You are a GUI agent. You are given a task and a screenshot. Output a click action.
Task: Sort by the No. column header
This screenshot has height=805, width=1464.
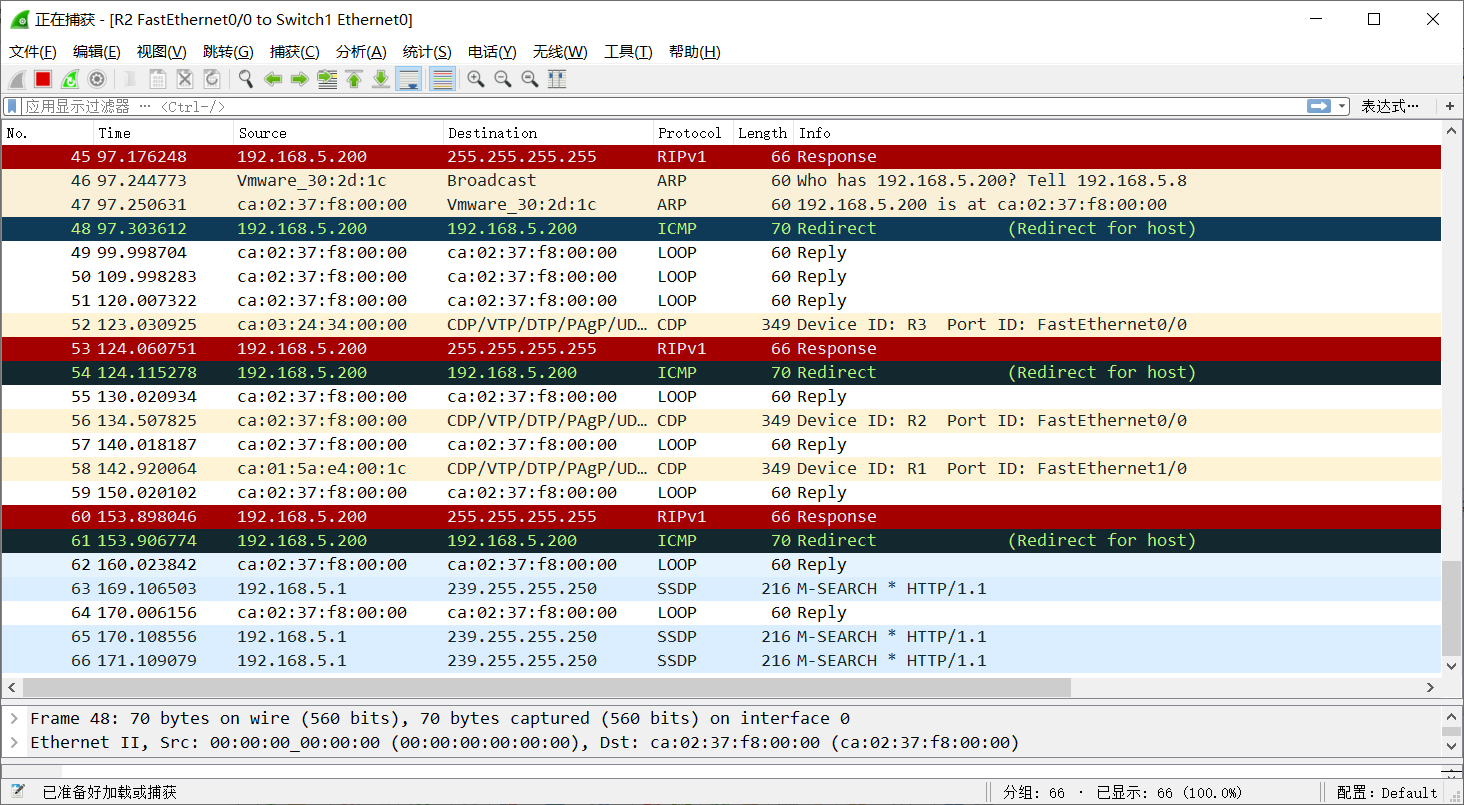pos(48,133)
